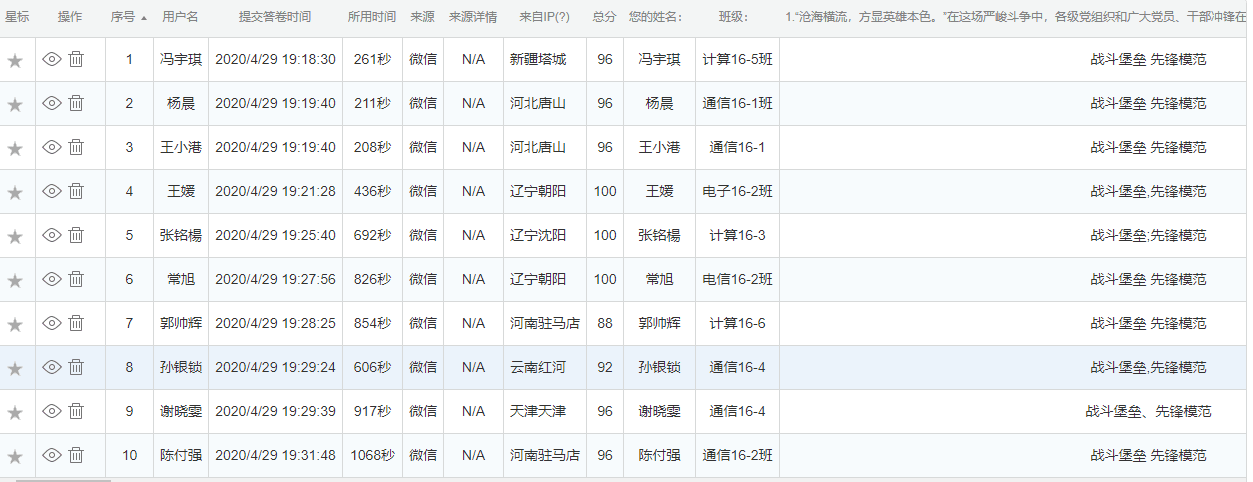Click the 所用时间 column header
The width and height of the screenshot is (1253, 482).
tap(371, 17)
